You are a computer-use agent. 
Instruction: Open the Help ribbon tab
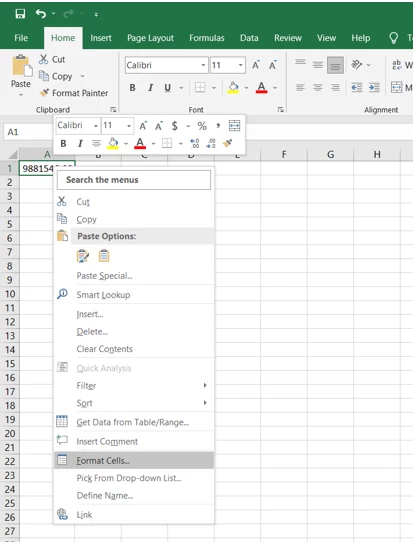coord(361,38)
